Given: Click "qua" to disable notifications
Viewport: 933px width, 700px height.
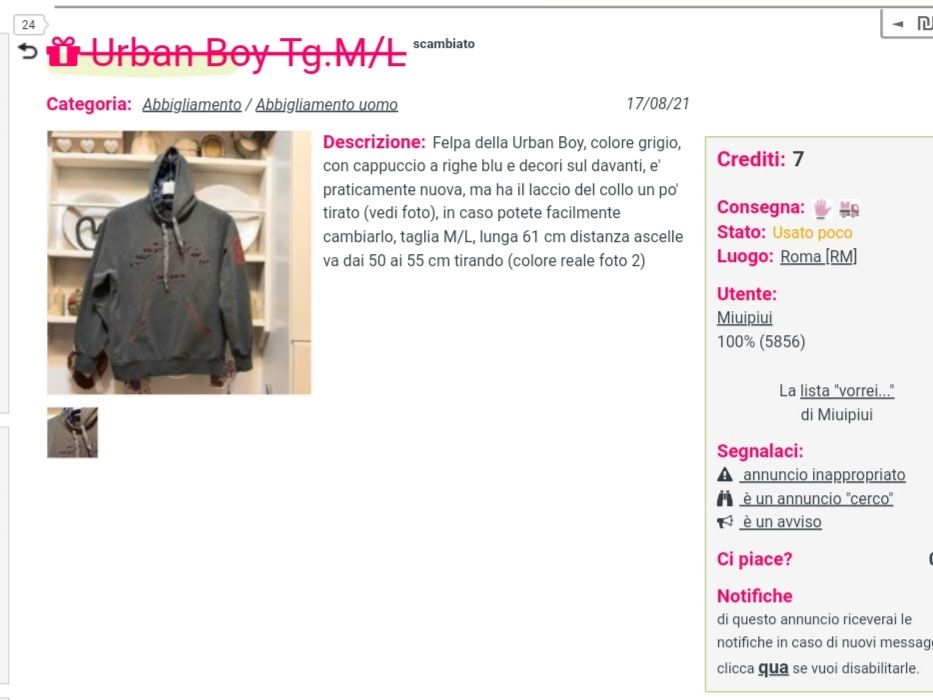Looking at the screenshot, I should pos(773,668).
